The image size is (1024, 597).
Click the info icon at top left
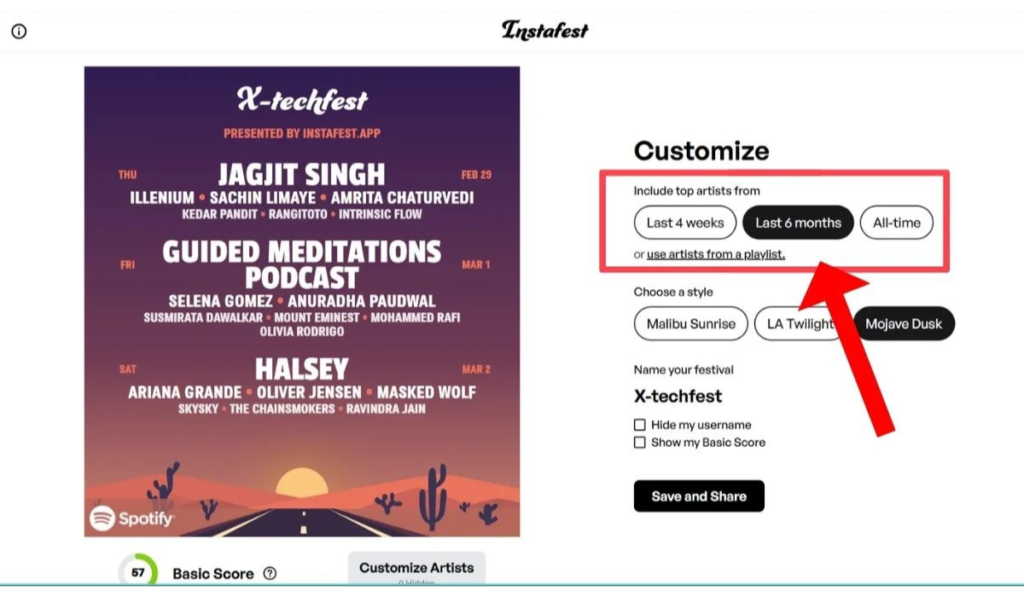(x=19, y=31)
